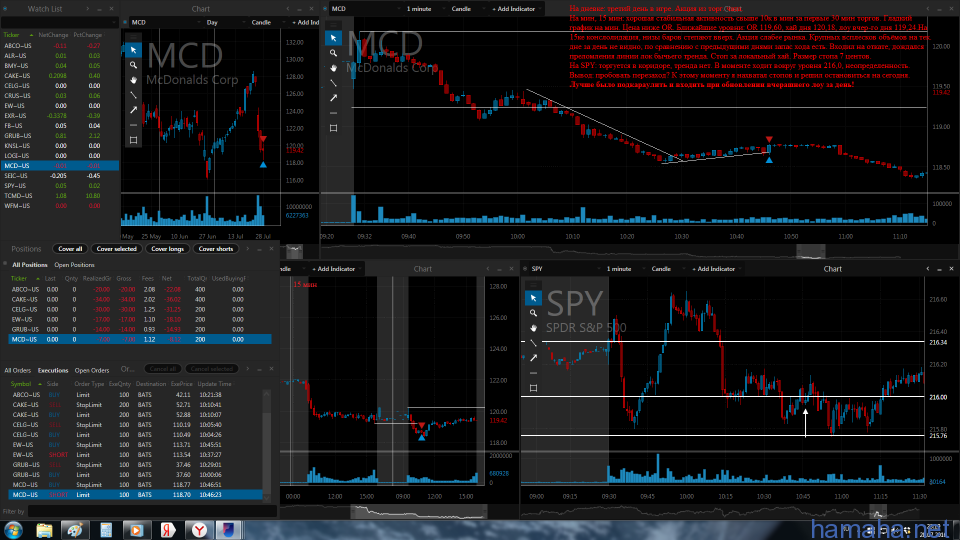Pick the zoom magnifier in MCD Day chart
This screenshot has height=540, width=960.
click(x=133, y=65)
